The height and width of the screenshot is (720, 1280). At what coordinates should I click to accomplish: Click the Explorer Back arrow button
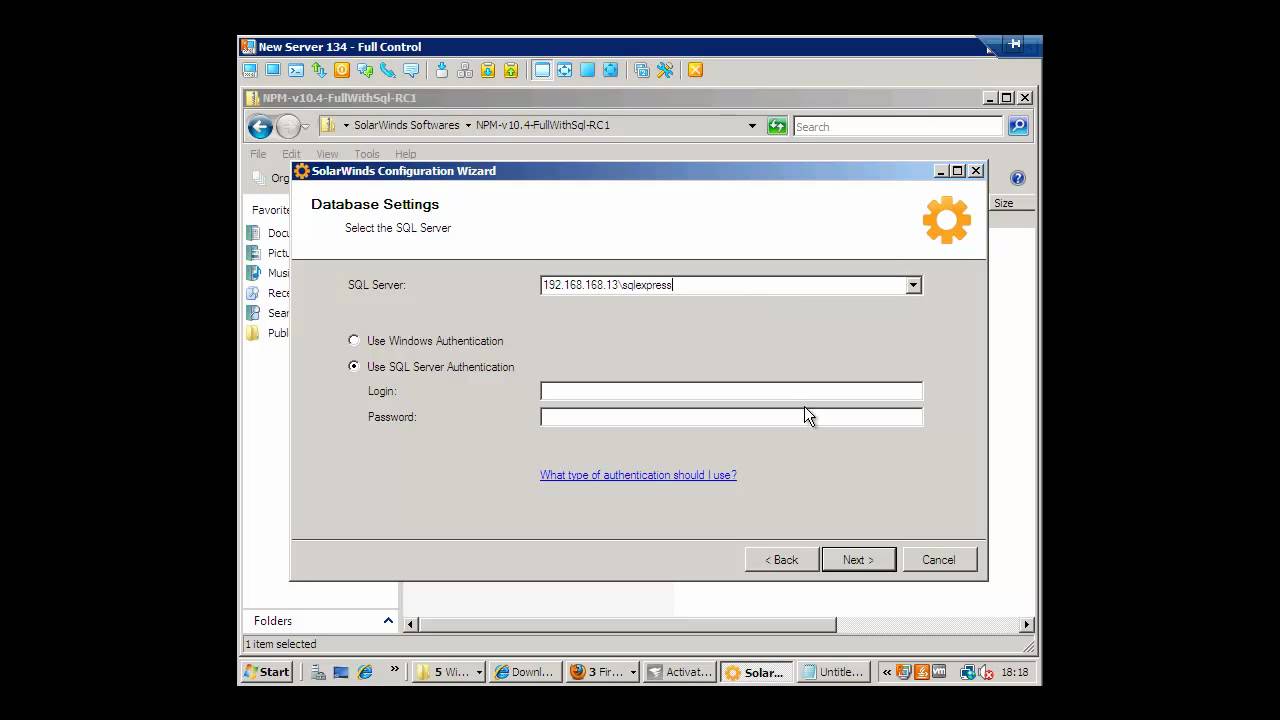(260, 126)
